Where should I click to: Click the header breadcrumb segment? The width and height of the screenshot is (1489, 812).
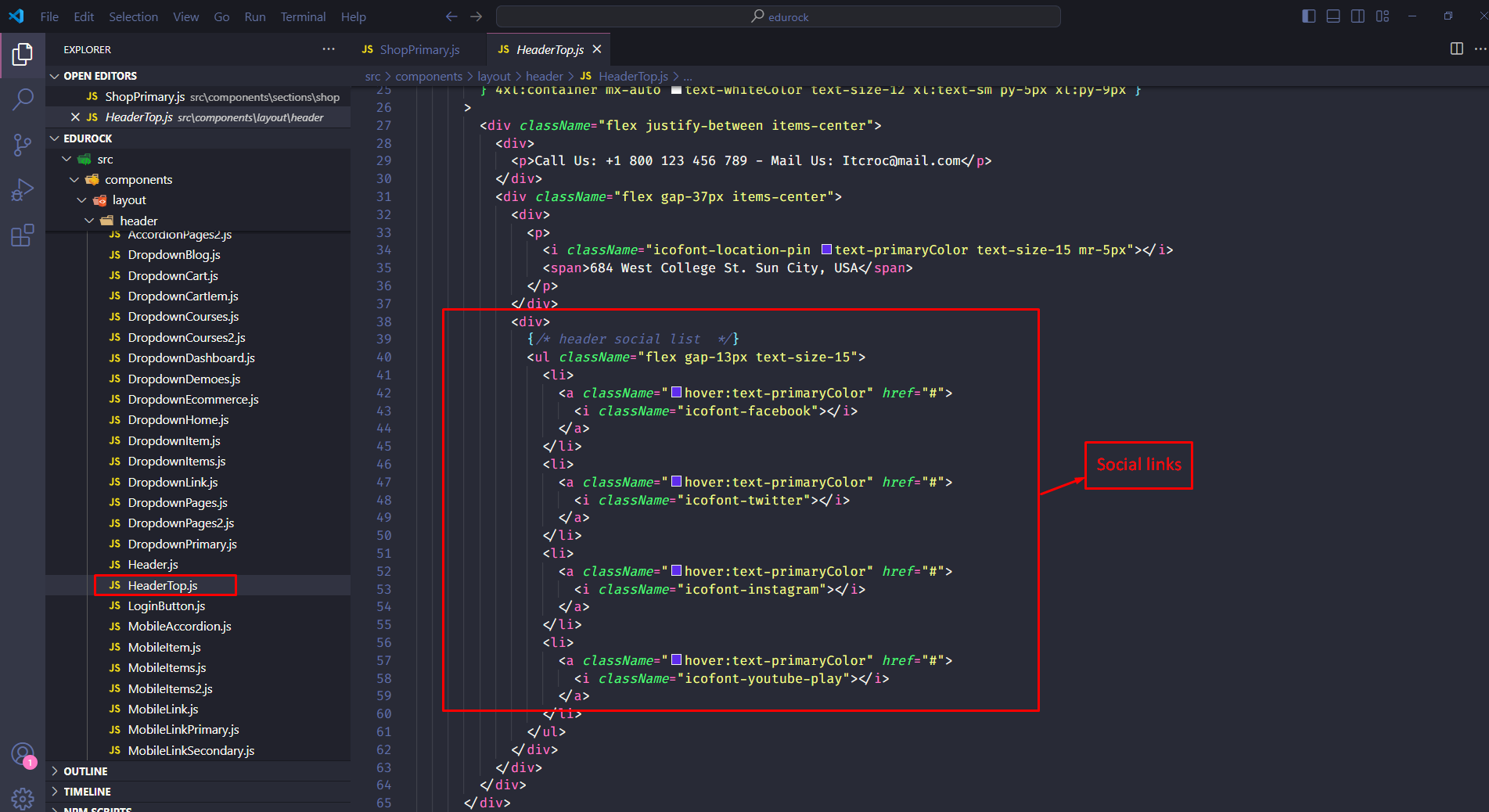(x=544, y=76)
